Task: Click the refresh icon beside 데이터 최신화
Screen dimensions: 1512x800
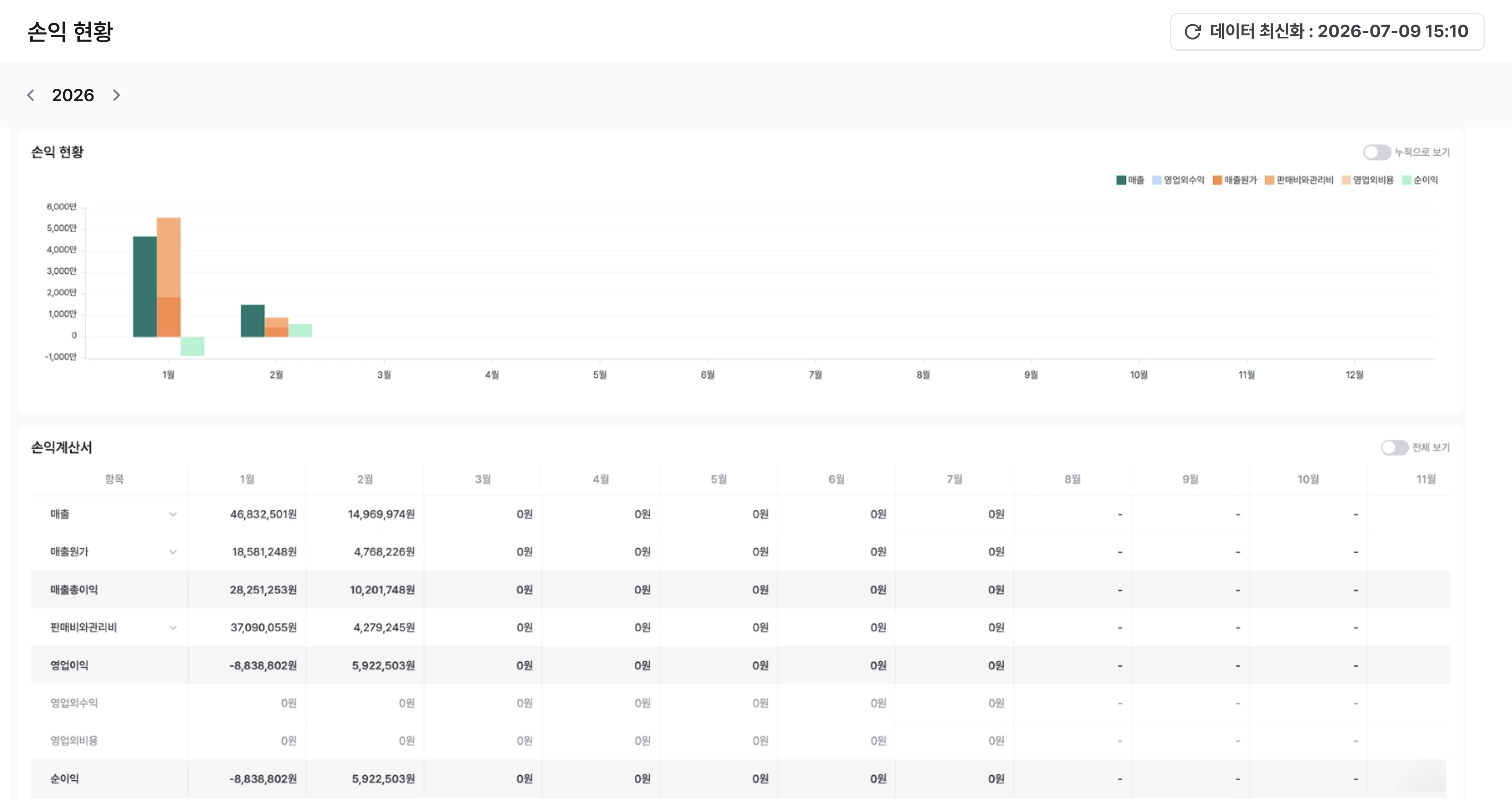Action: [1192, 32]
